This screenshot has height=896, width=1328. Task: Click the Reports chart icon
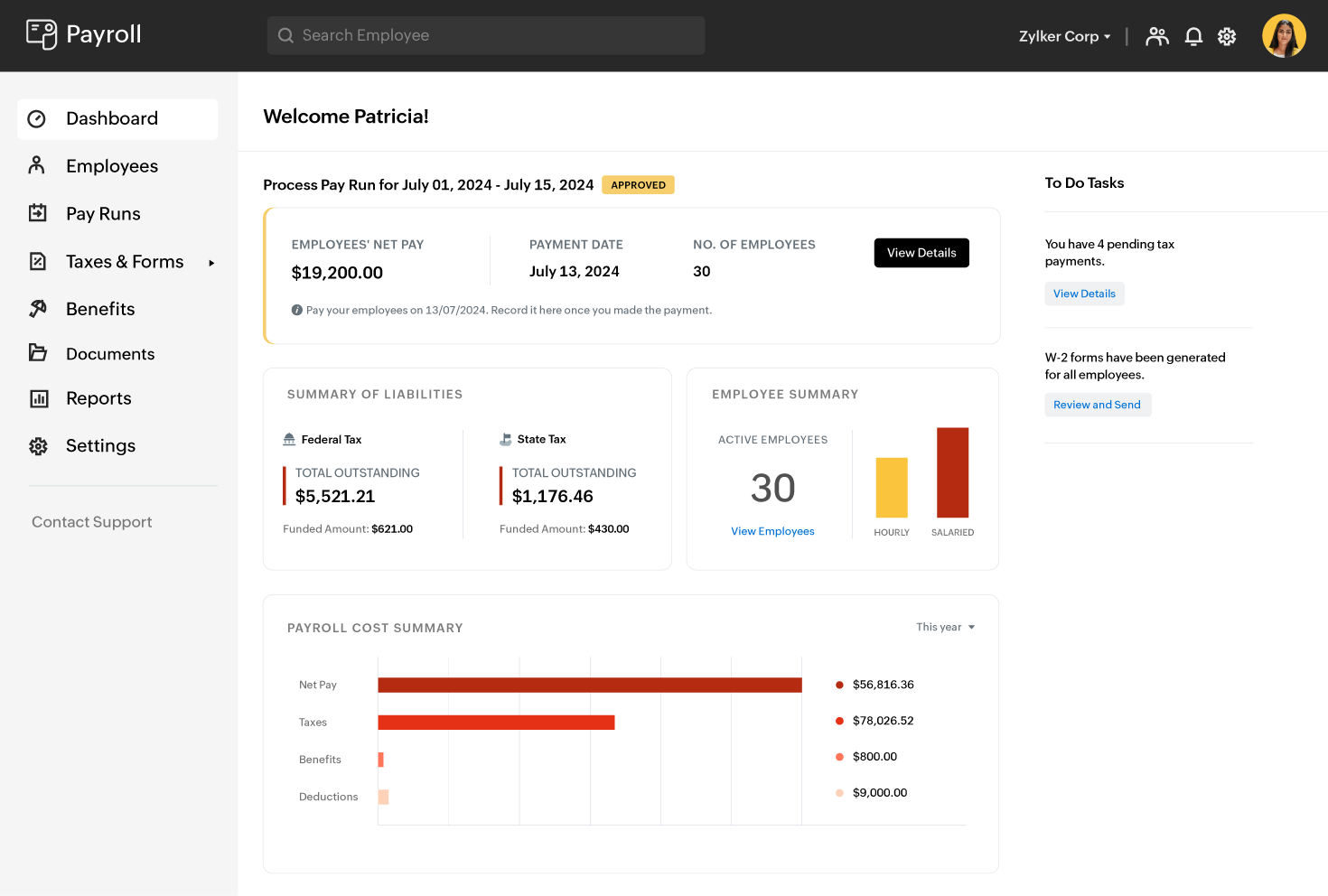(37, 398)
